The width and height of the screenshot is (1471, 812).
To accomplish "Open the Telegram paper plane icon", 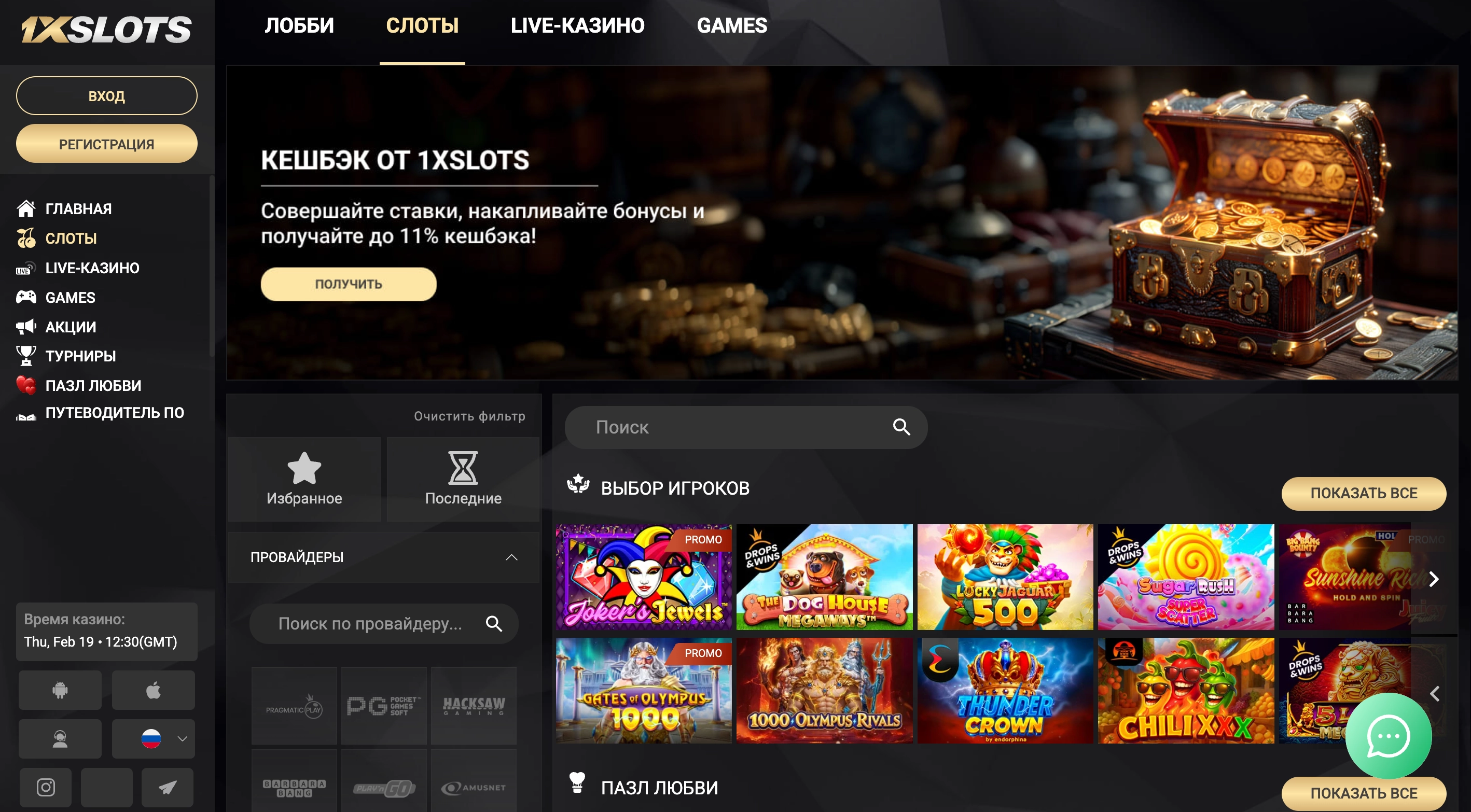I will pos(168,788).
